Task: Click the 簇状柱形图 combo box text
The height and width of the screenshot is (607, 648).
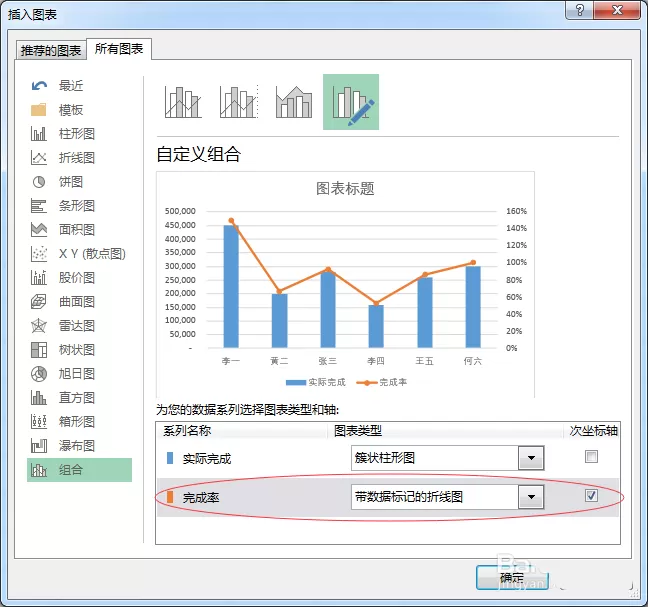Action: pyautogui.click(x=385, y=458)
